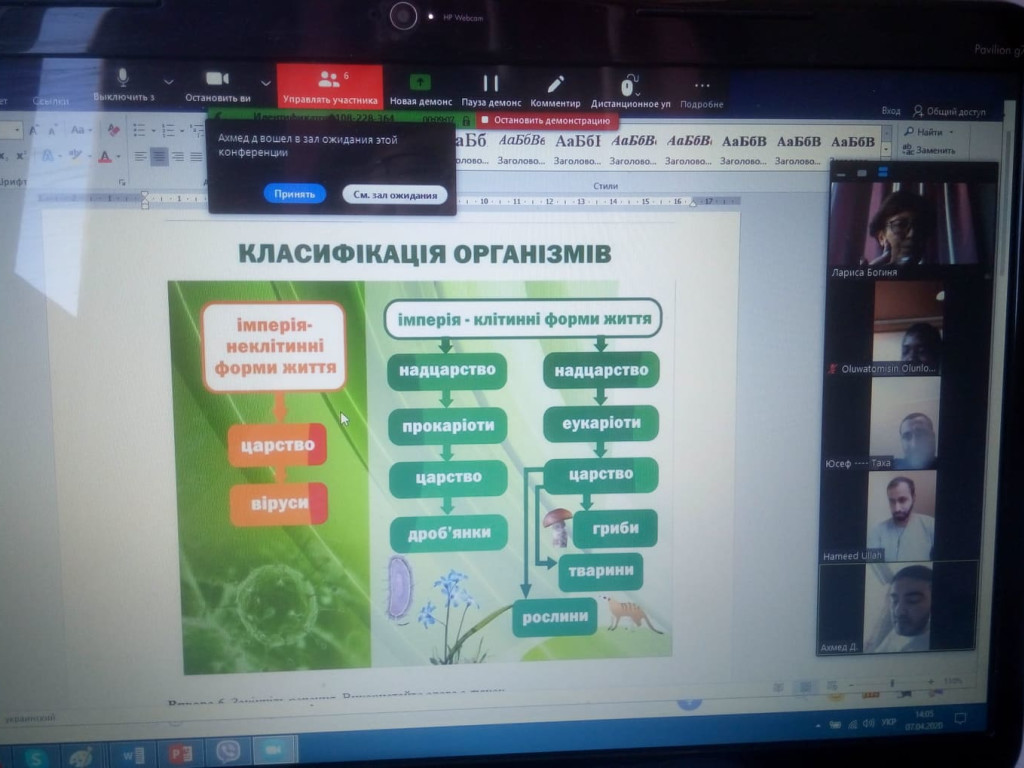1024x768 pixels.
Task: Open Font dialog launcher
Action: [x=122, y=182]
